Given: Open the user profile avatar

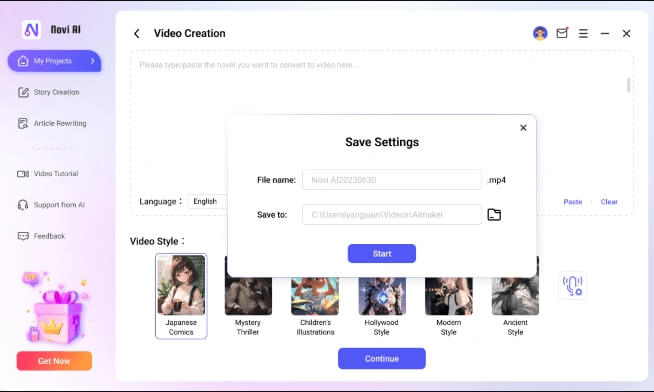Looking at the screenshot, I should (540, 33).
